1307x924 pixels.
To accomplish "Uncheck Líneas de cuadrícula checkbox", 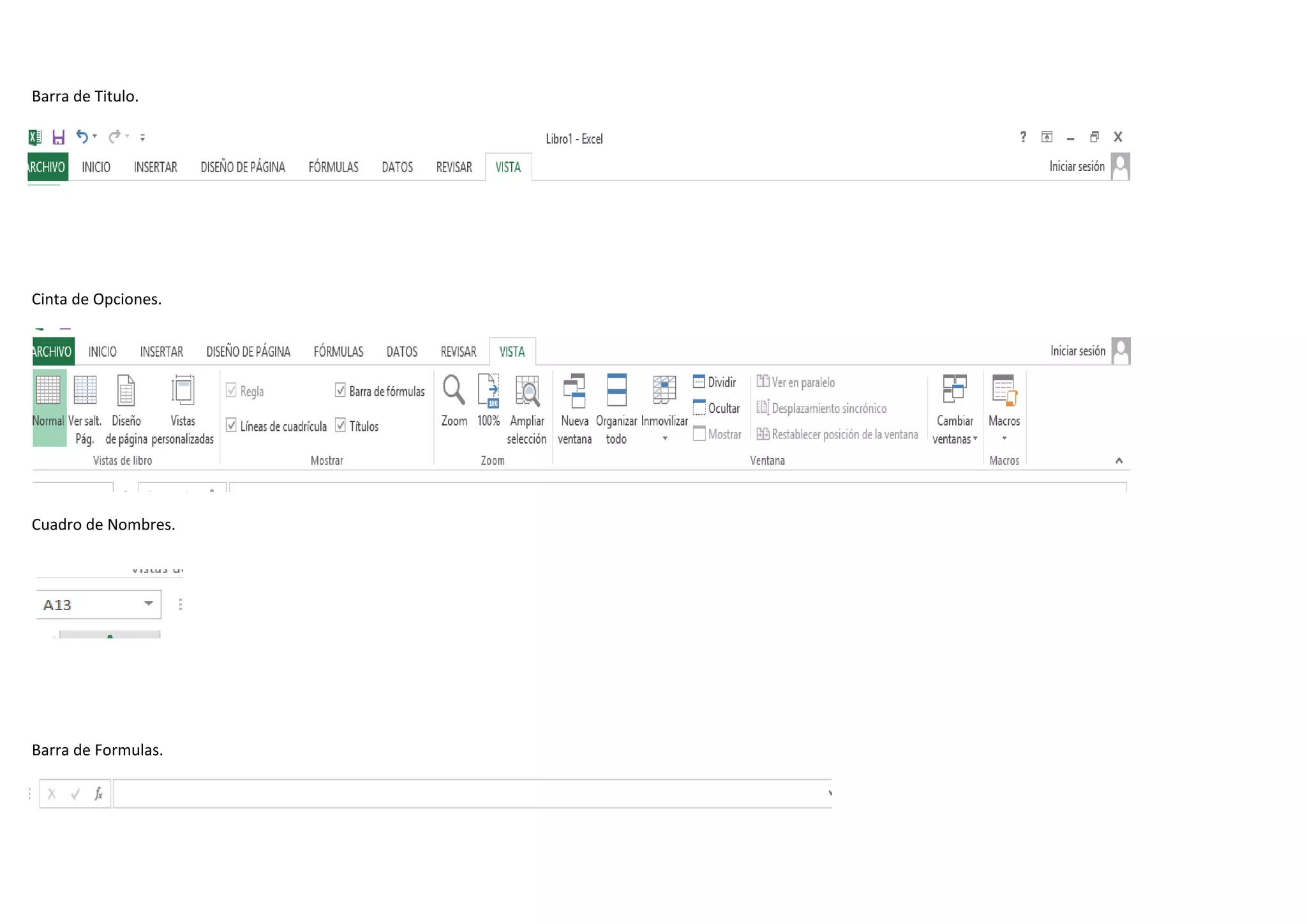I will pyautogui.click(x=232, y=425).
